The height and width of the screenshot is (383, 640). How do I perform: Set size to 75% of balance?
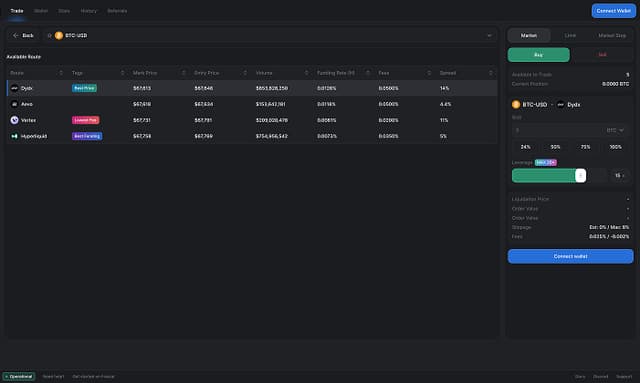coord(585,147)
